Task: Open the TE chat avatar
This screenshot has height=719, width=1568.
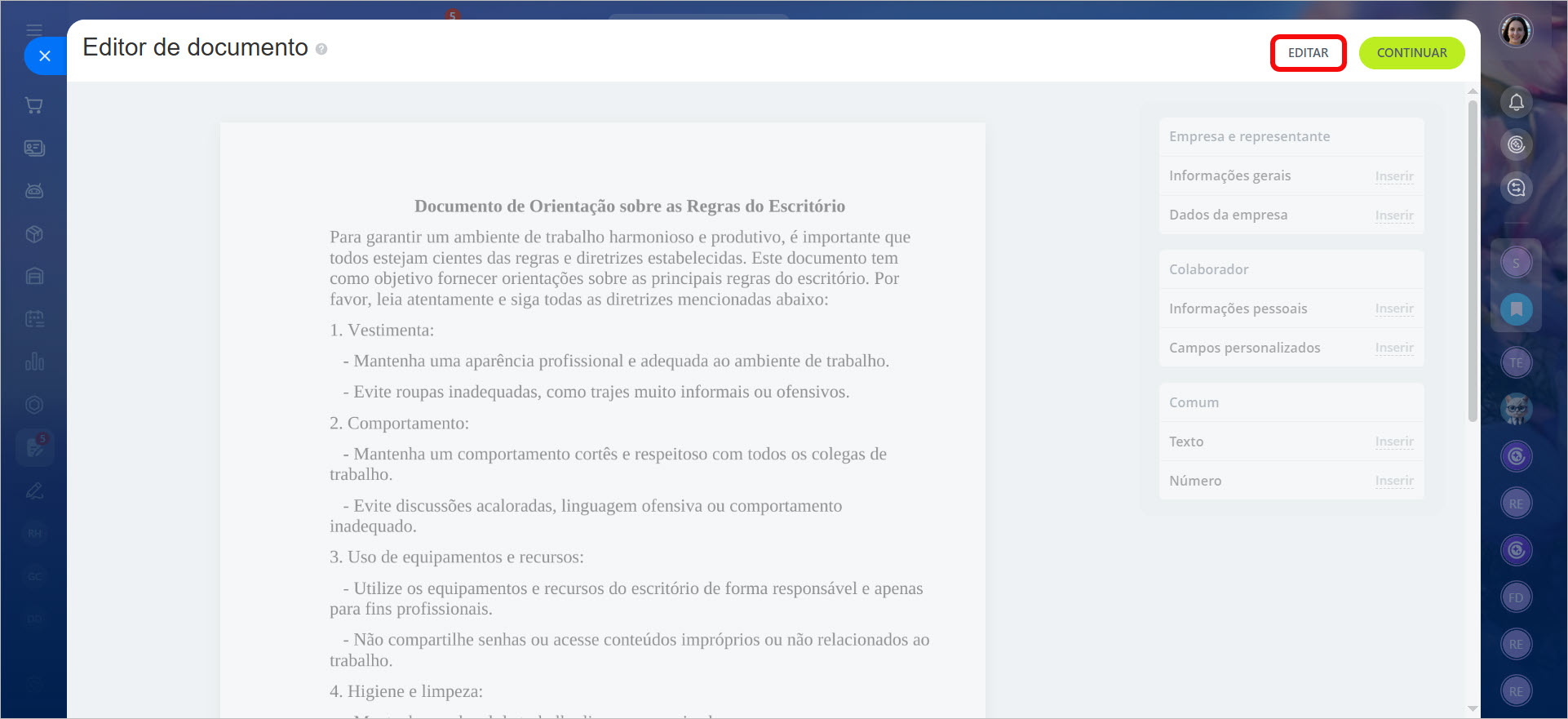Action: pyautogui.click(x=1516, y=362)
